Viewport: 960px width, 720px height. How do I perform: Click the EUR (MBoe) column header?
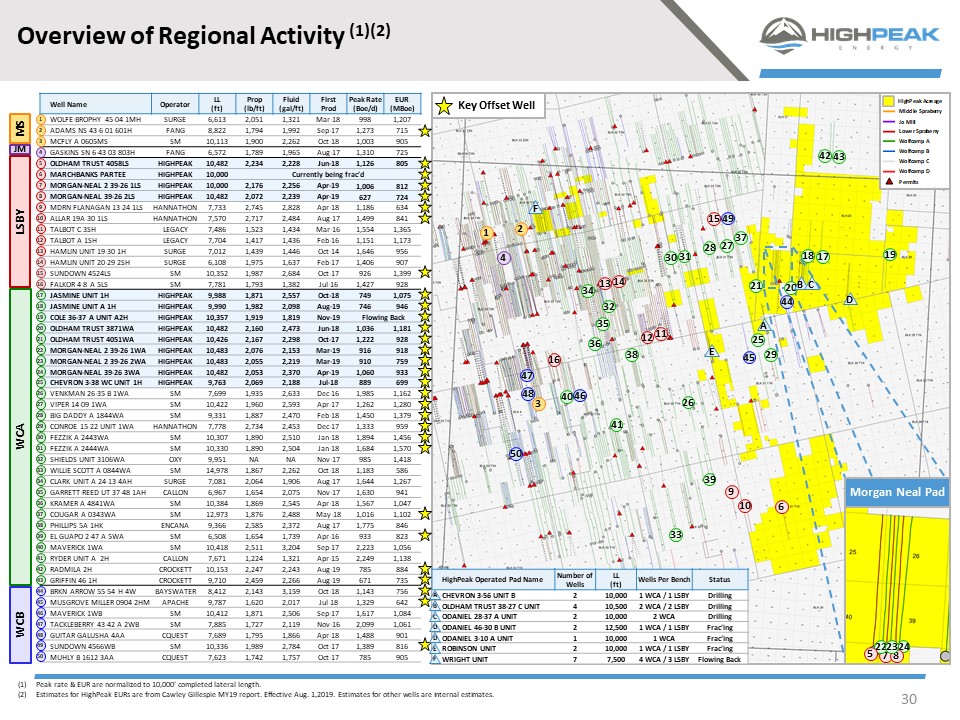pos(402,104)
